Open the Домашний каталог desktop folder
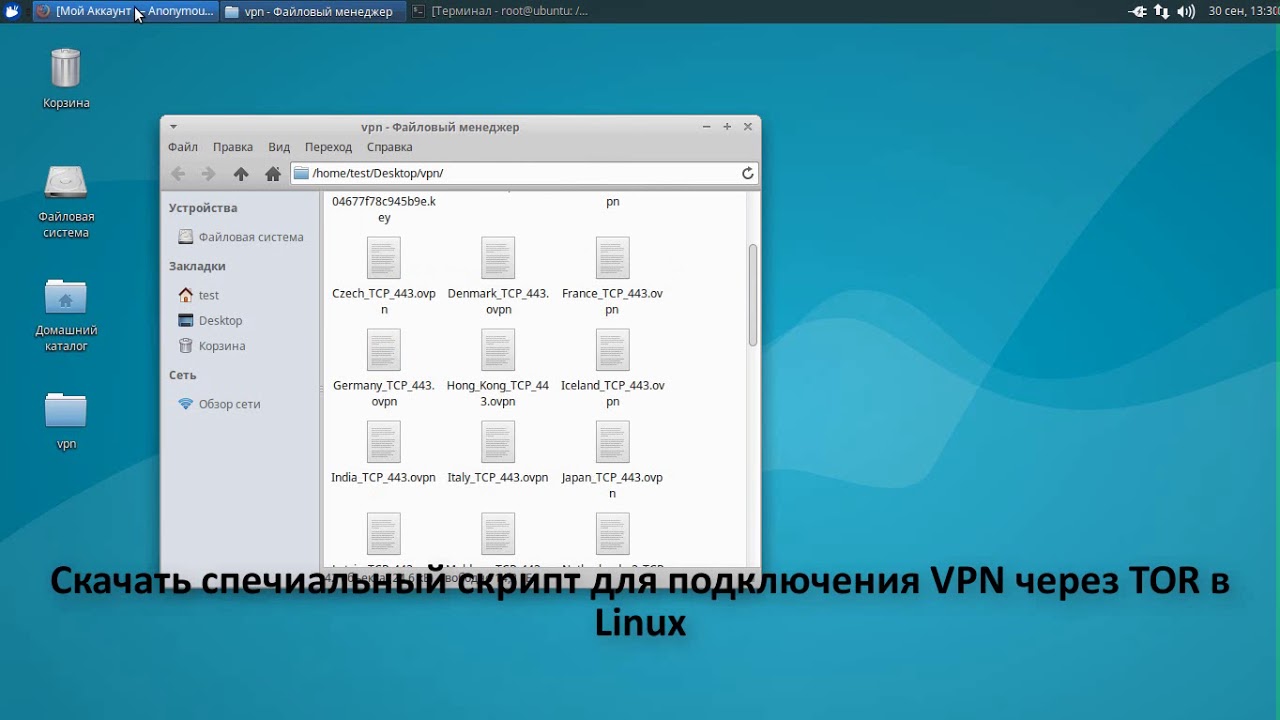 coord(66,297)
